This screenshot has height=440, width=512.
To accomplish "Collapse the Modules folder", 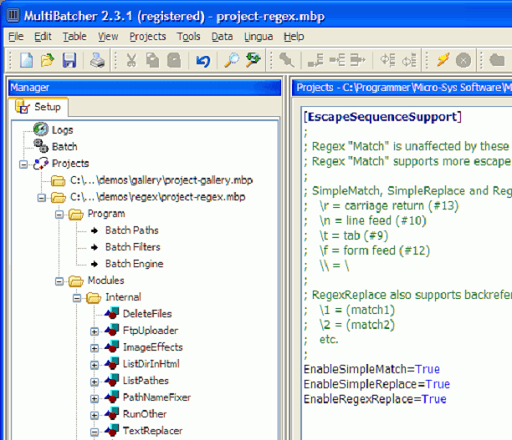I will point(59,281).
